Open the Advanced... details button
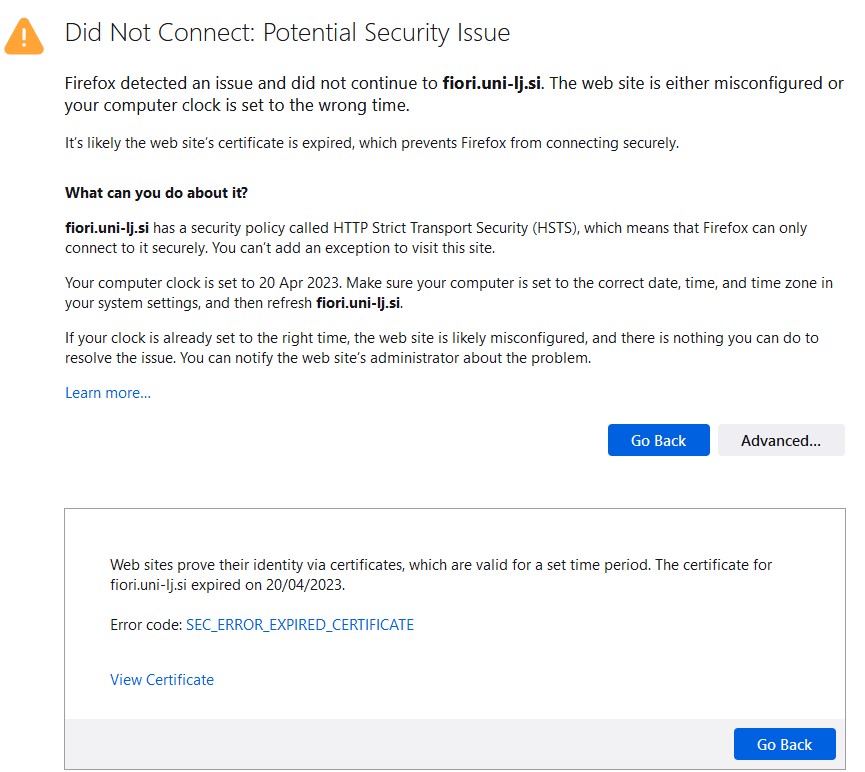The height and width of the screenshot is (772, 865). 781,440
